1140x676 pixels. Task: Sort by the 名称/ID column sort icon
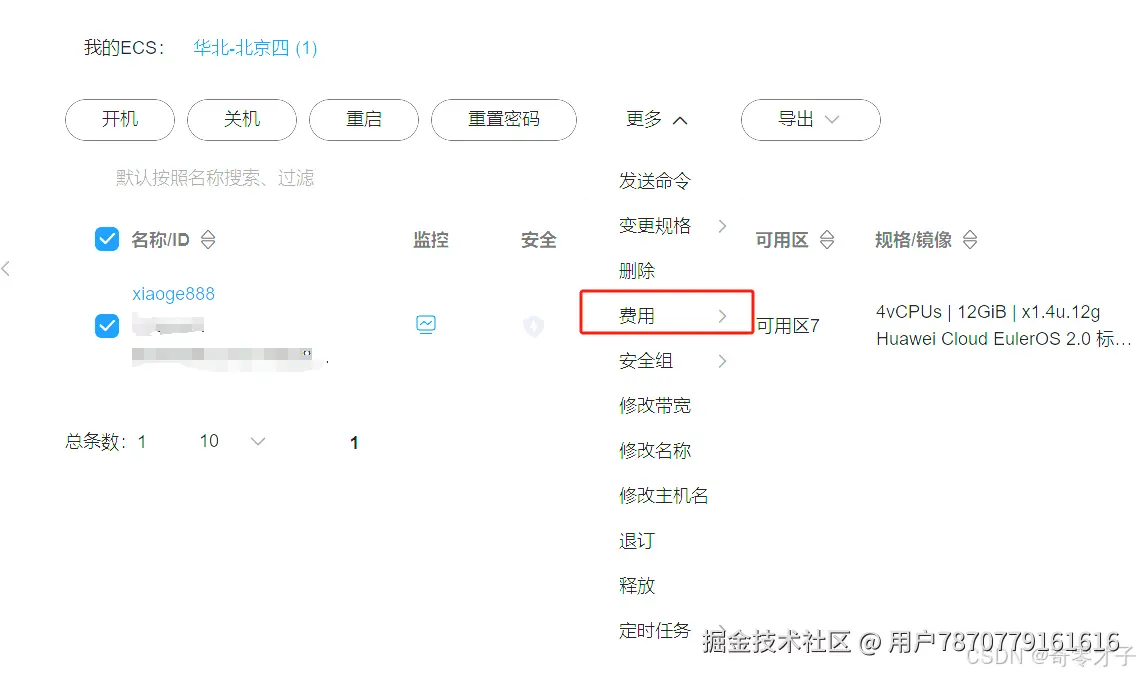click(x=208, y=240)
